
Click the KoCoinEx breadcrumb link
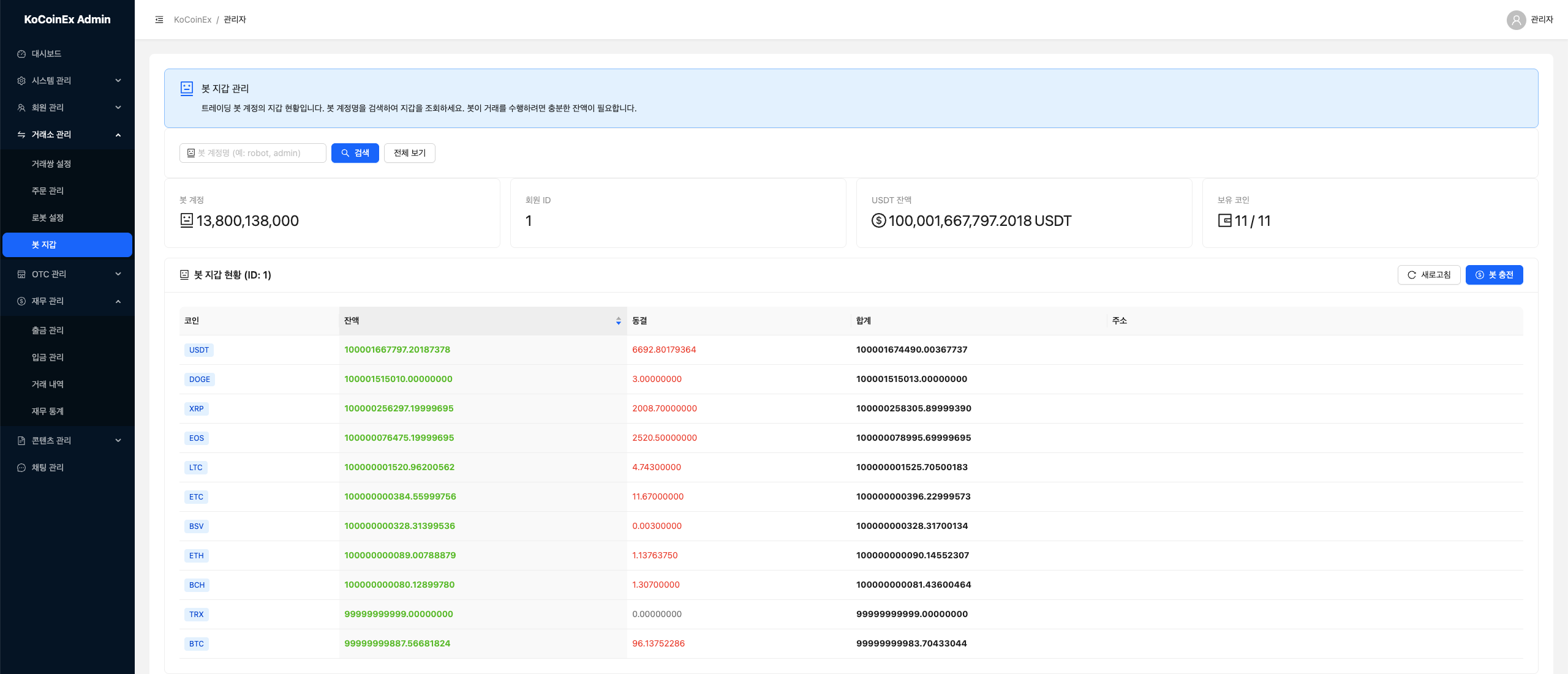(192, 20)
